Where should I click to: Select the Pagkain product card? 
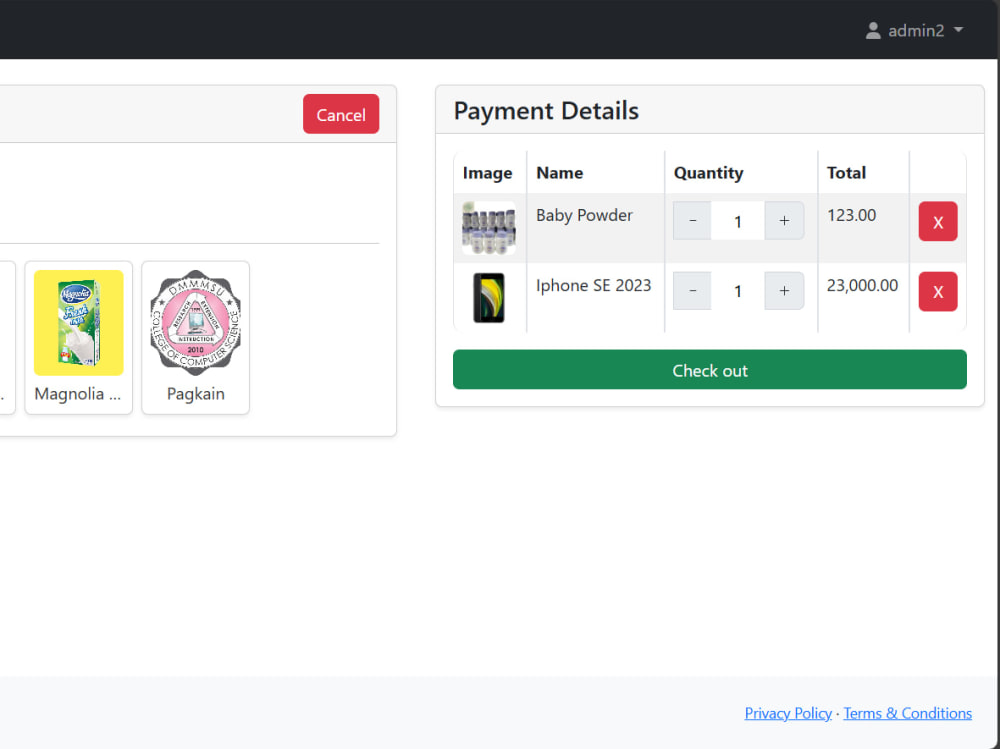(195, 337)
